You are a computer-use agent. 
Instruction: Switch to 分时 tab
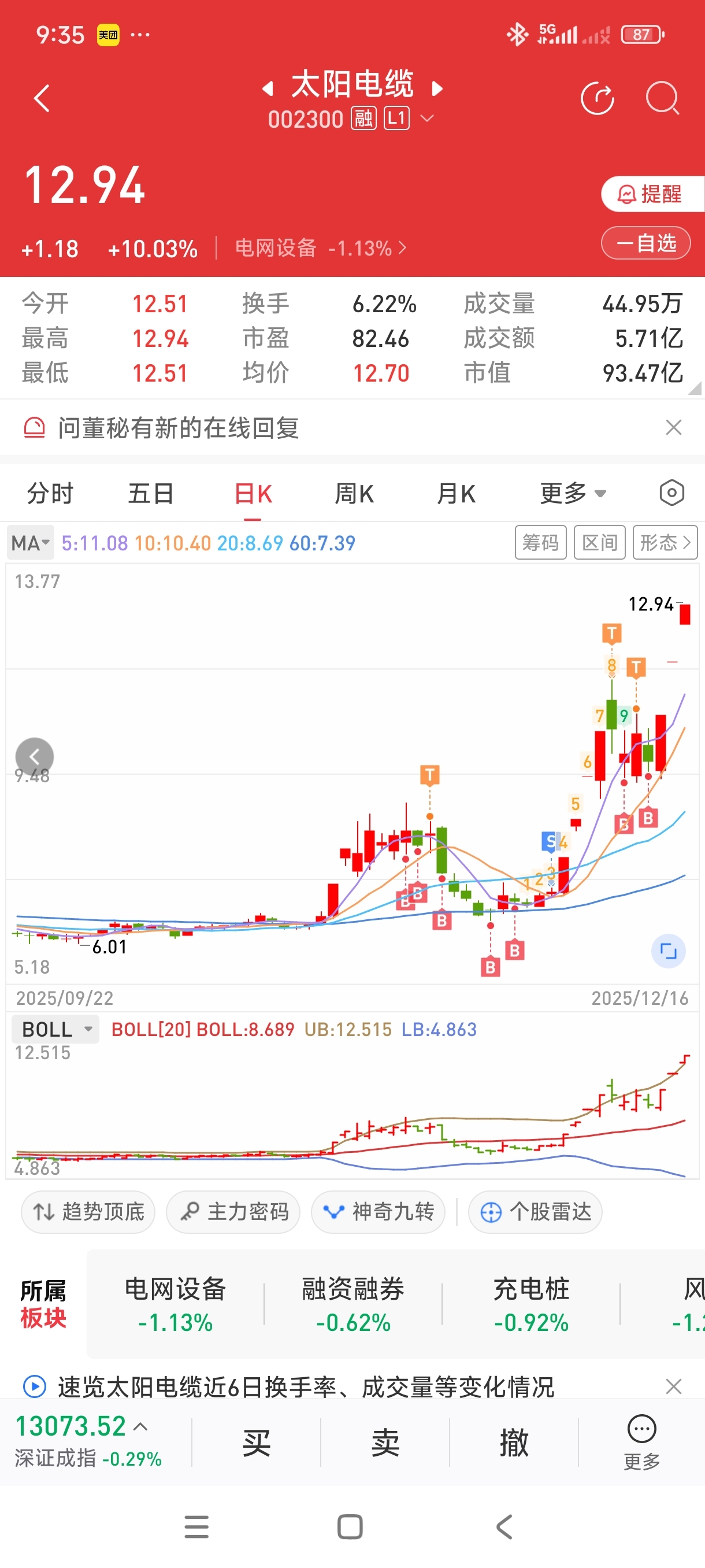point(50,493)
